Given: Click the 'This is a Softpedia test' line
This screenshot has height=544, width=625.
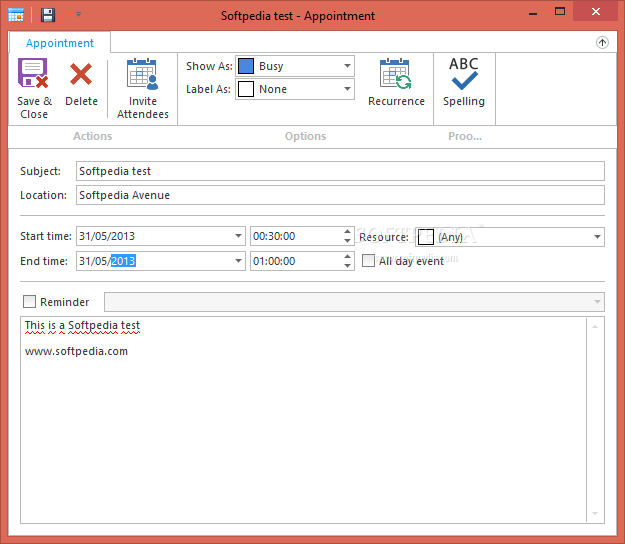Looking at the screenshot, I should [83, 325].
